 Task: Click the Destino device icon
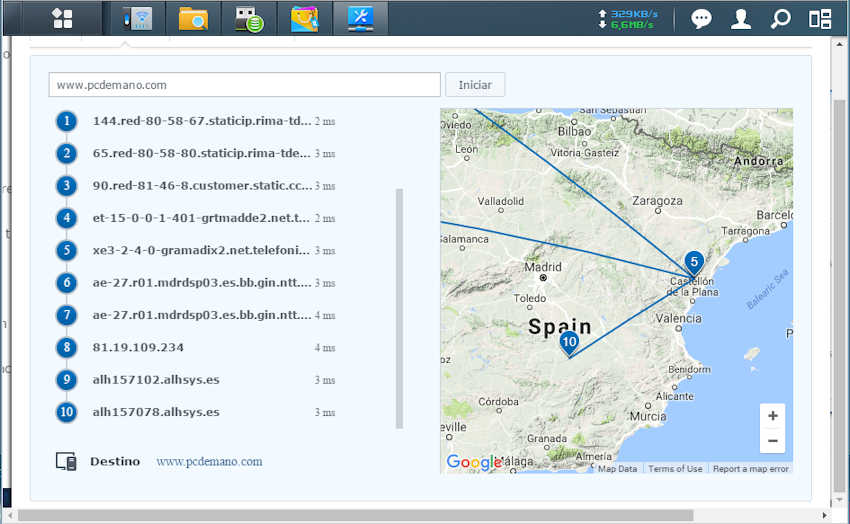click(66, 462)
